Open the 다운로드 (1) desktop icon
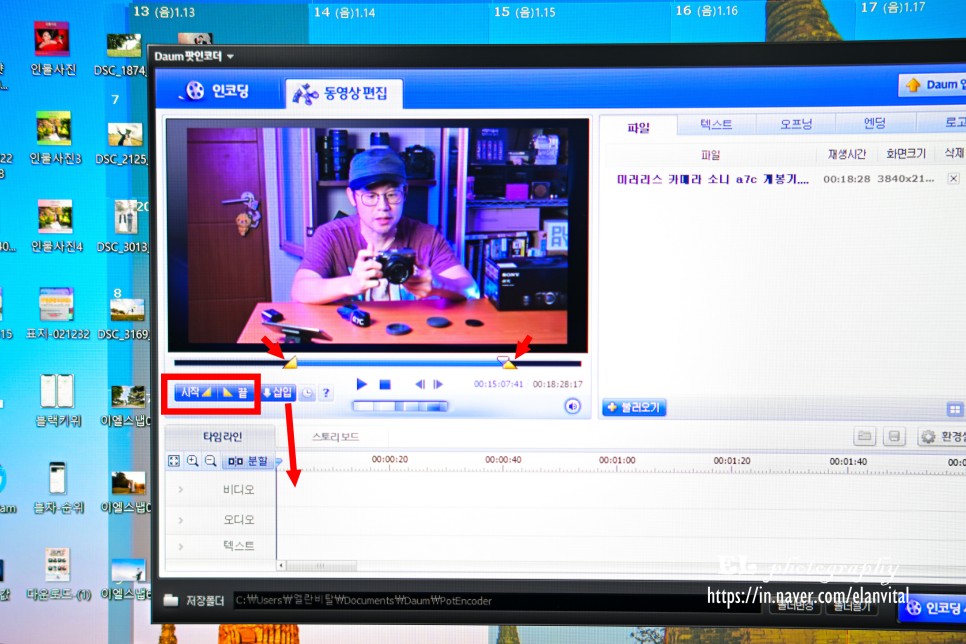Viewport: 966px width, 644px height. 58,575
